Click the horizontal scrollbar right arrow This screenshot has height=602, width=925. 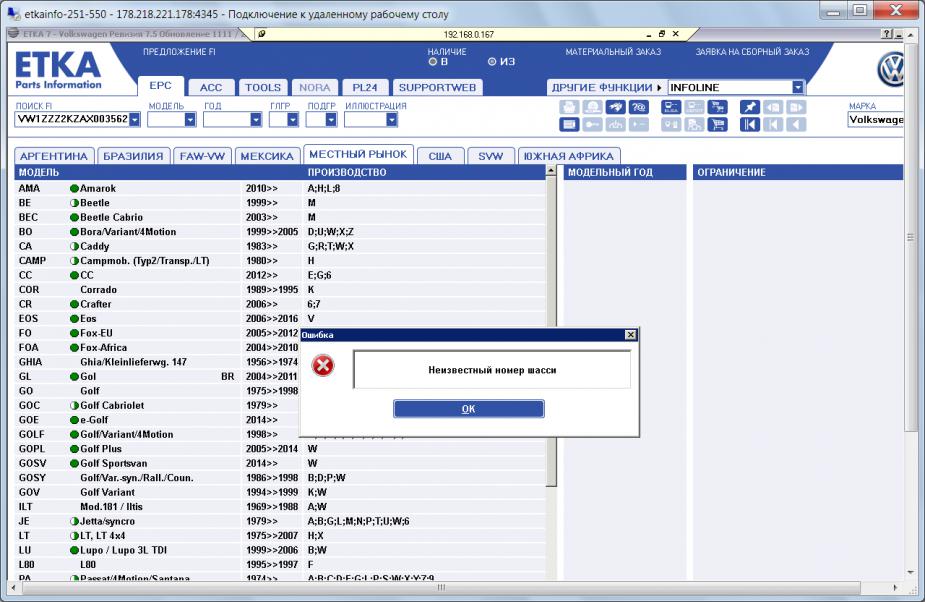[896, 588]
